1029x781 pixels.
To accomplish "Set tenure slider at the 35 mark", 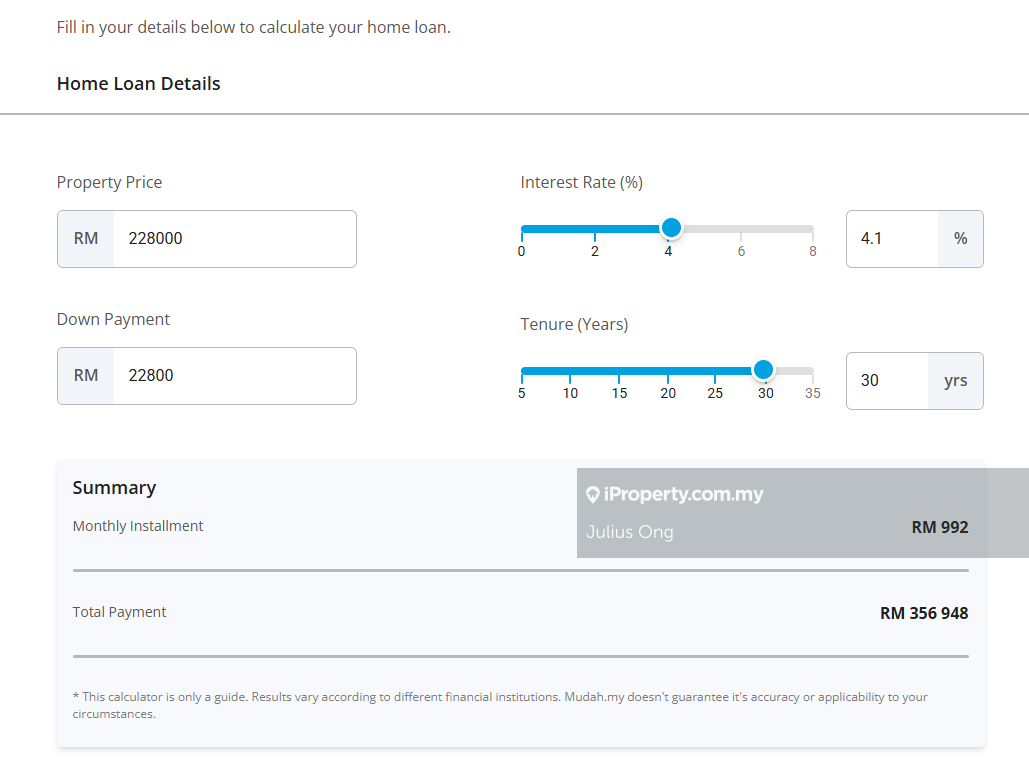I will (x=812, y=371).
